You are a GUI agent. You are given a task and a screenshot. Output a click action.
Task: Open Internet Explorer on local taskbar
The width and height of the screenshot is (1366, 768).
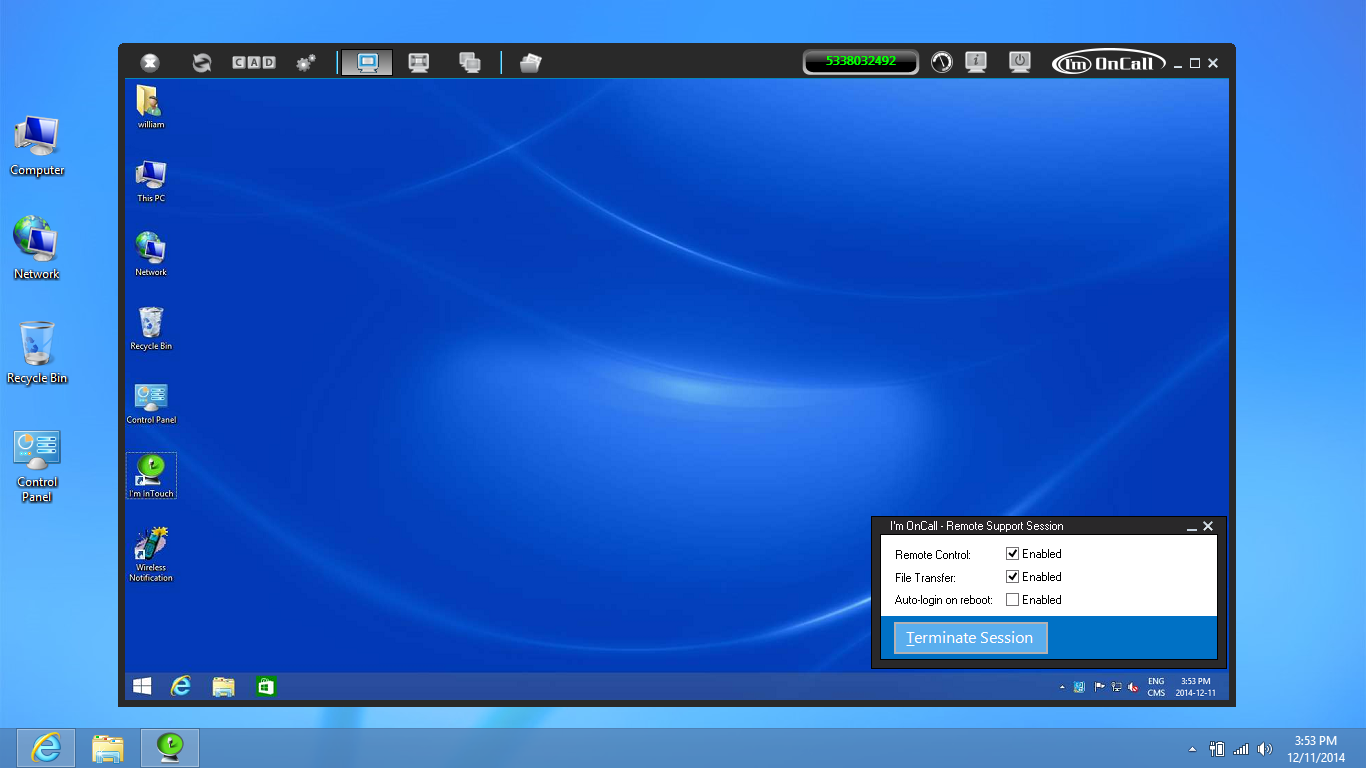45,748
